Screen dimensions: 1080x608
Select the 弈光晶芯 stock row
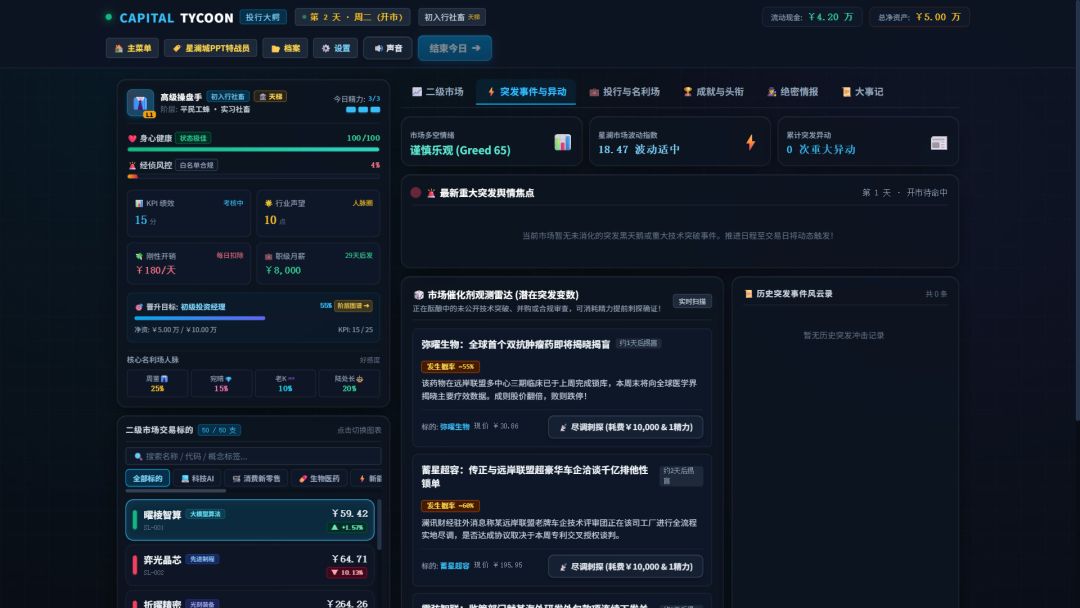coord(250,565)
